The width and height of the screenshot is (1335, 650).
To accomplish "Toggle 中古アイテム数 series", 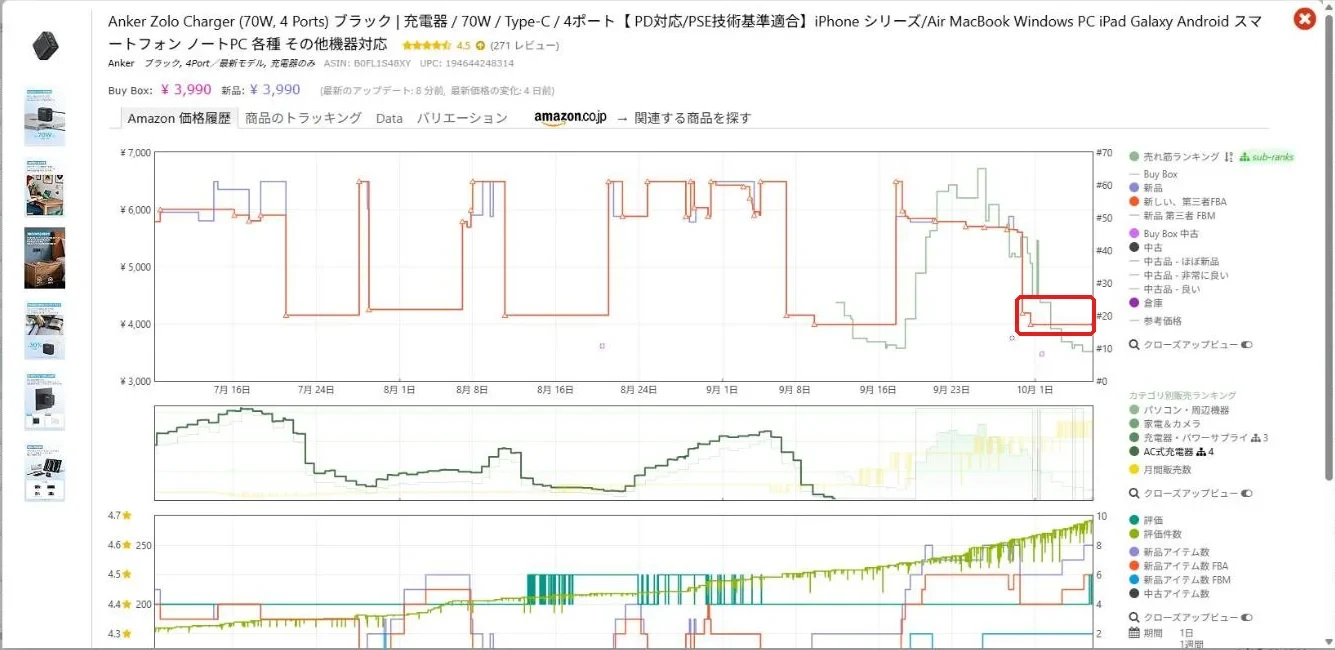I will pyautogui.click(x=1169, y=594).
